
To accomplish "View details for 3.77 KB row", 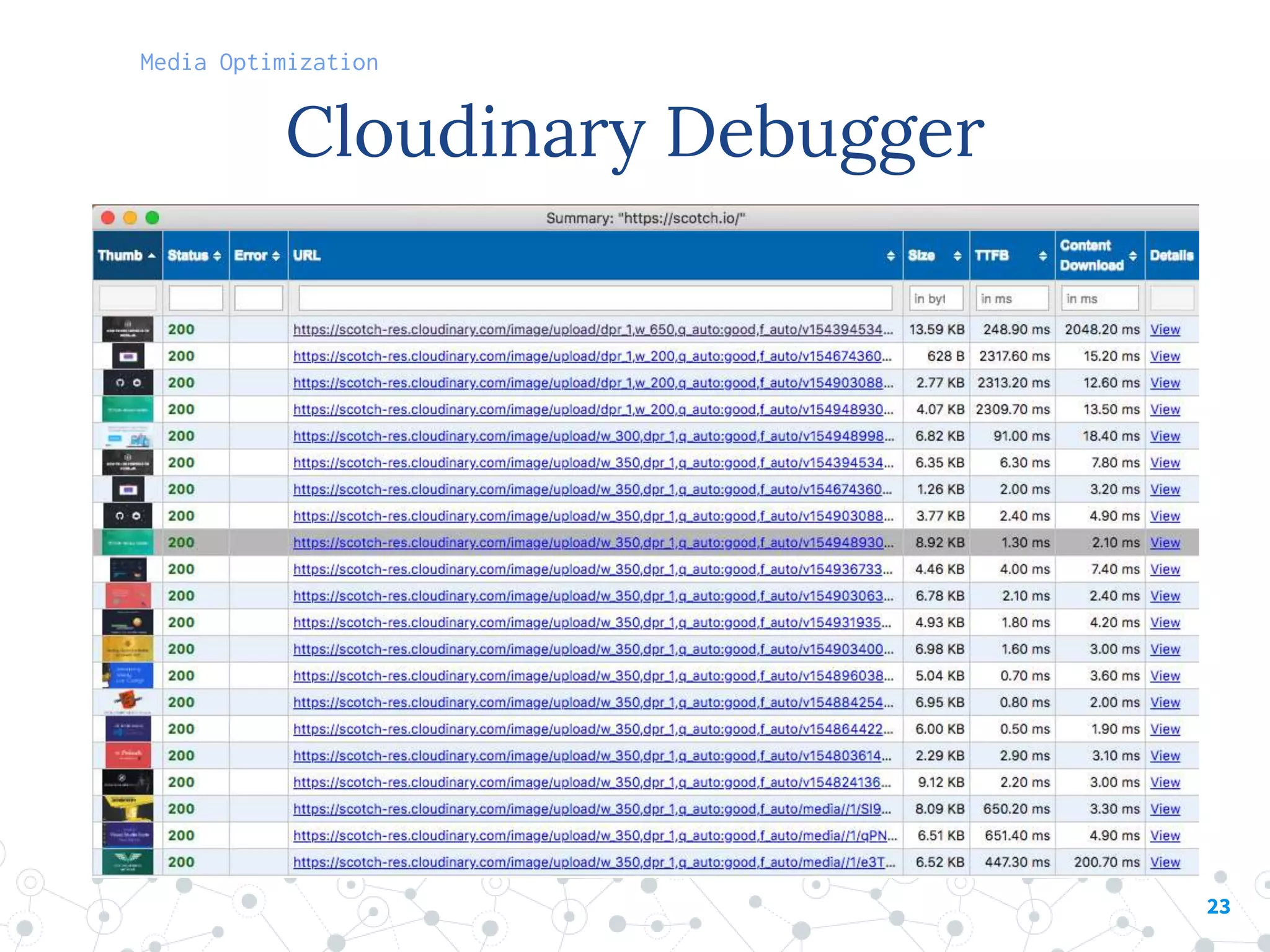I will (x=1165, y=516).
